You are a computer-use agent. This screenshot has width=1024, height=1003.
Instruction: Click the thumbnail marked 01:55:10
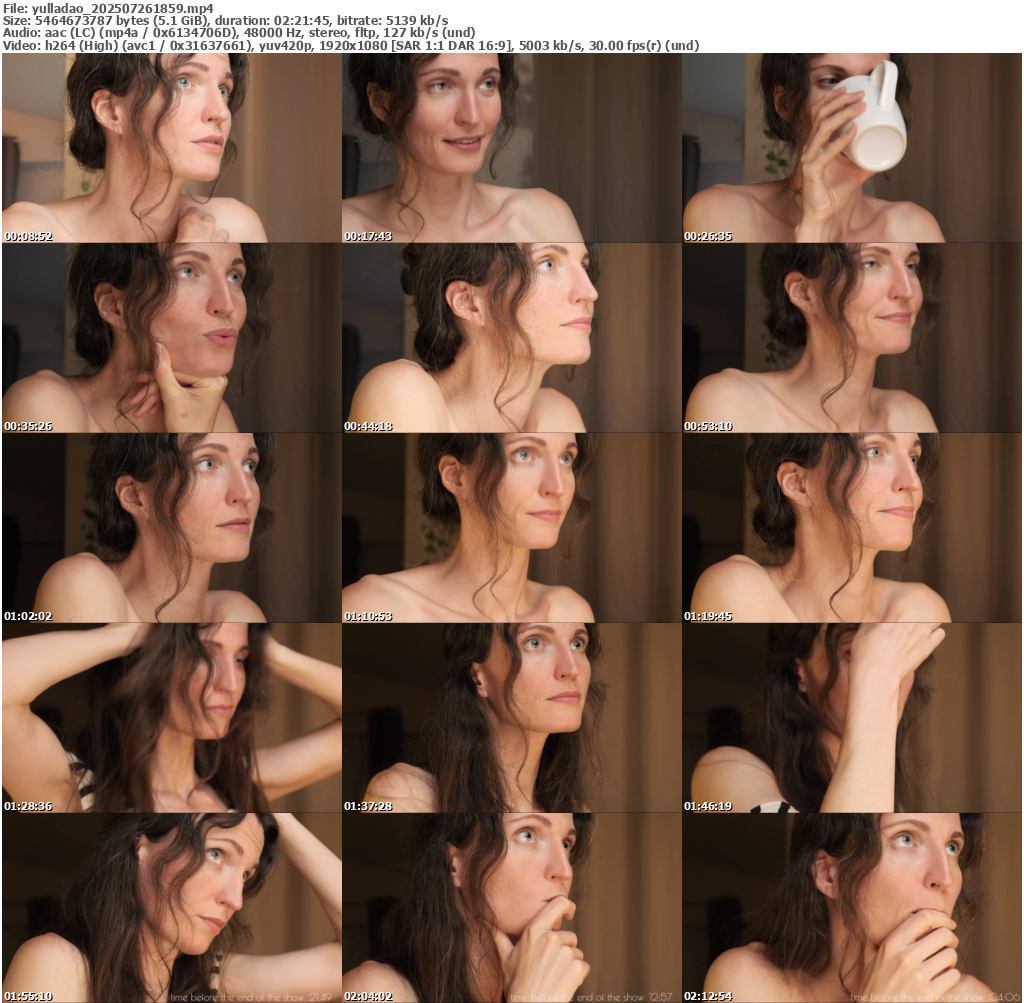[171, 907]
